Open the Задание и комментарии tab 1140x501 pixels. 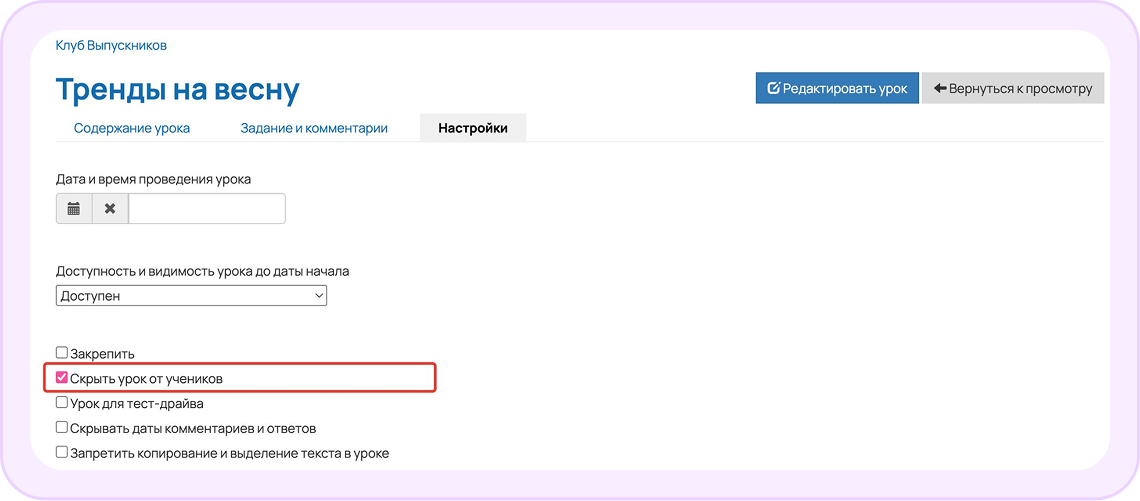pyautogui.click(x=313, y=128)
